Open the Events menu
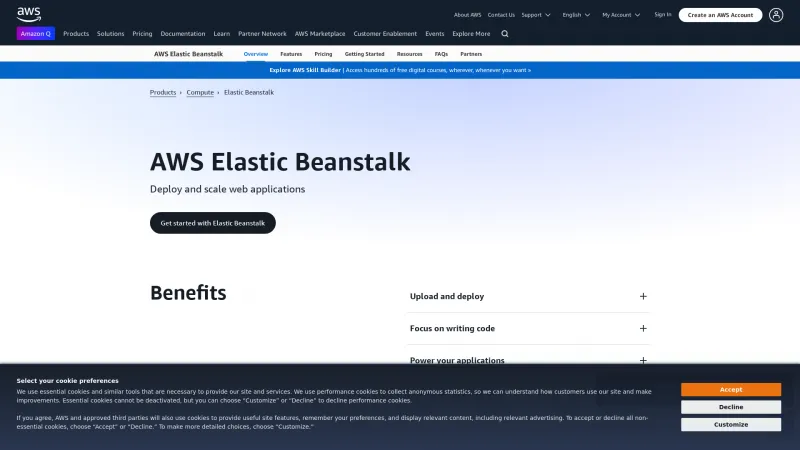The width and height of the screenshot is (800, 450). pyautogui.click(x=435, y=34)
